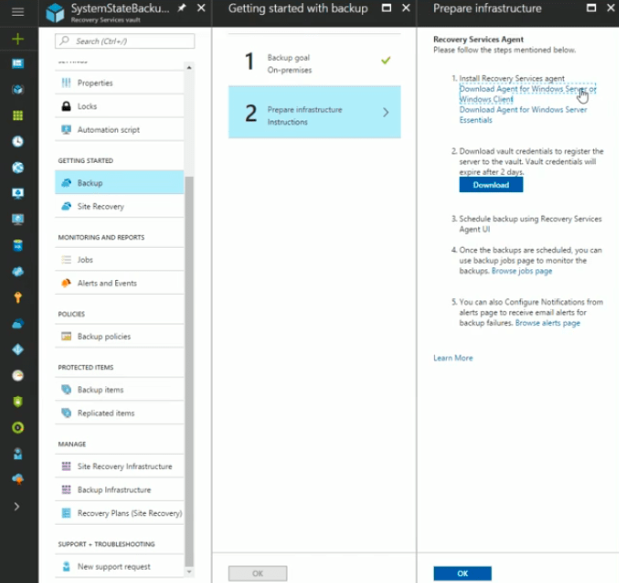The image size is (619, 583).
Task: Open the gauge Monitor icon in sidebar
Action: [18, 375]
